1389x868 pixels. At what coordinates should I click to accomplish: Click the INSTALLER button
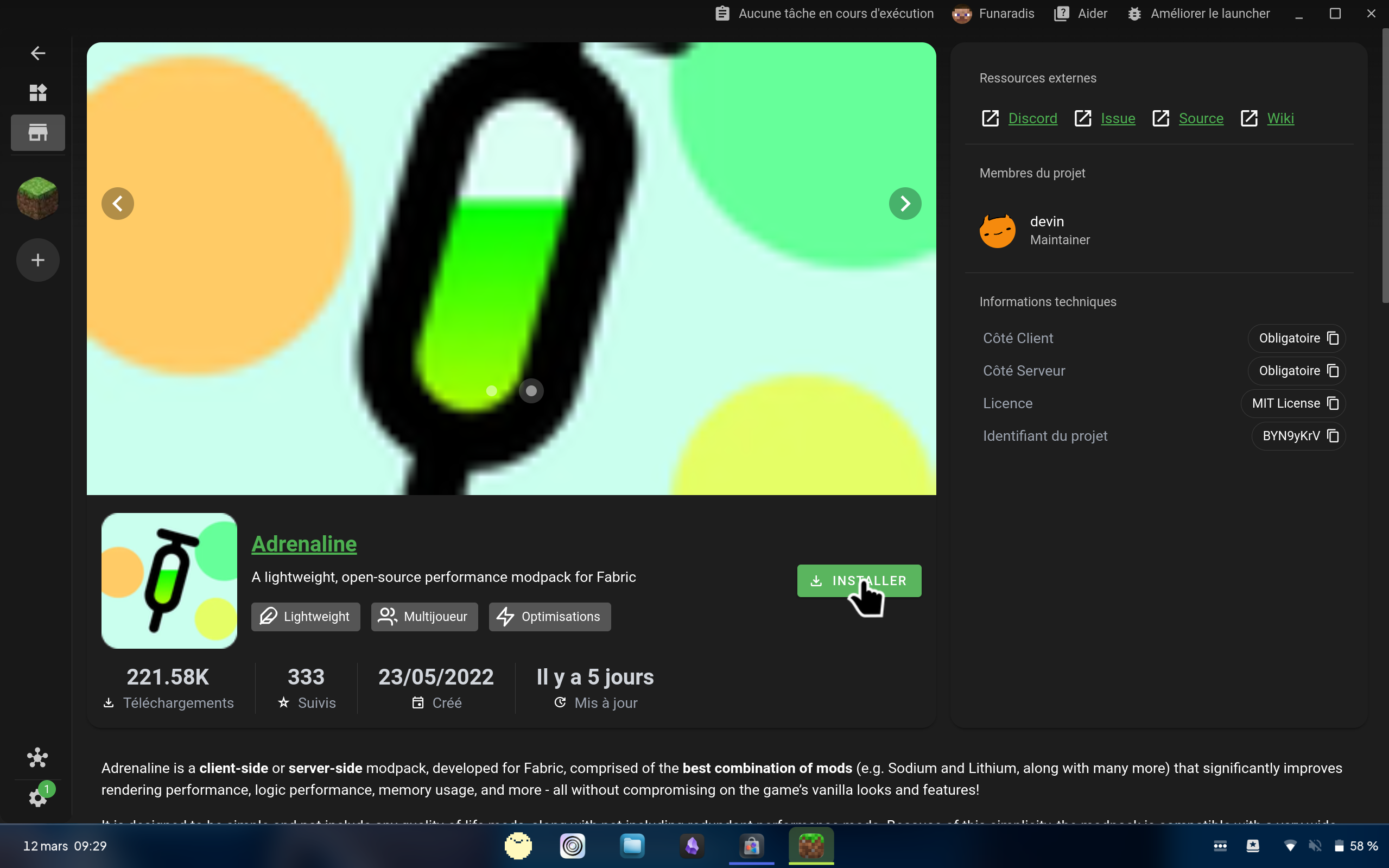[x=859, y=580]
